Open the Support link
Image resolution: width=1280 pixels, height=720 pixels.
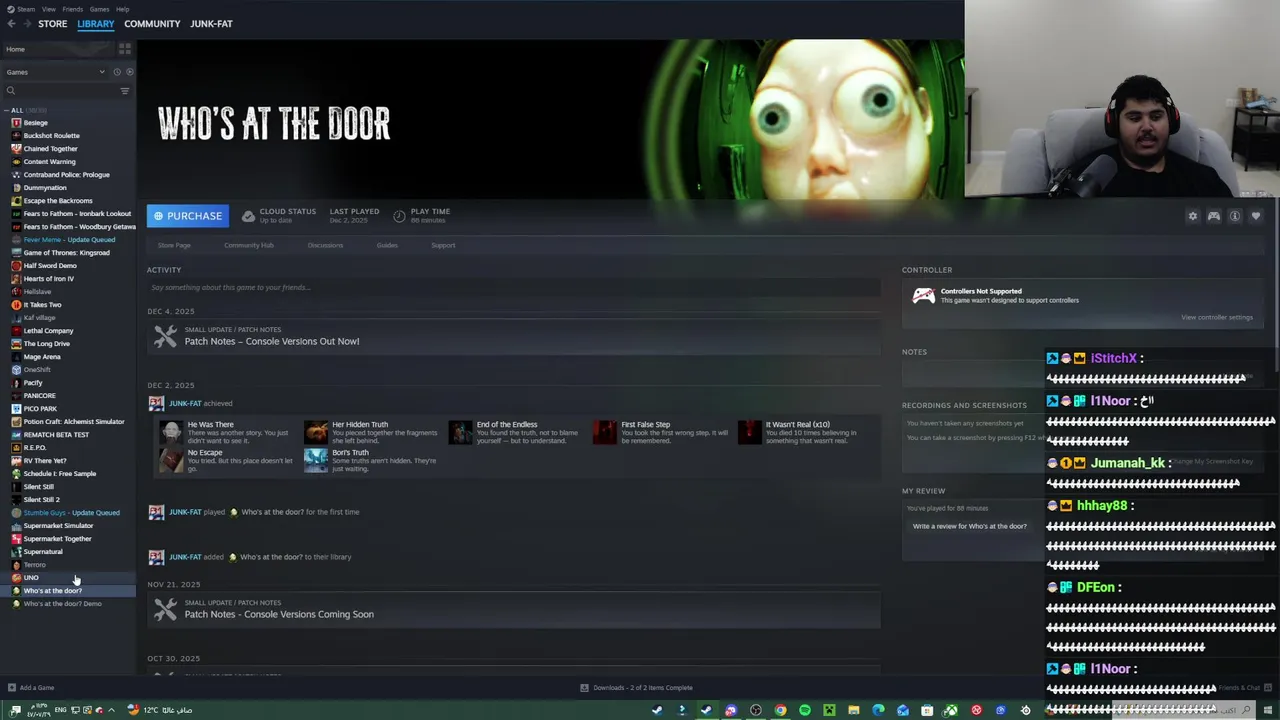[x=443, y=245]
